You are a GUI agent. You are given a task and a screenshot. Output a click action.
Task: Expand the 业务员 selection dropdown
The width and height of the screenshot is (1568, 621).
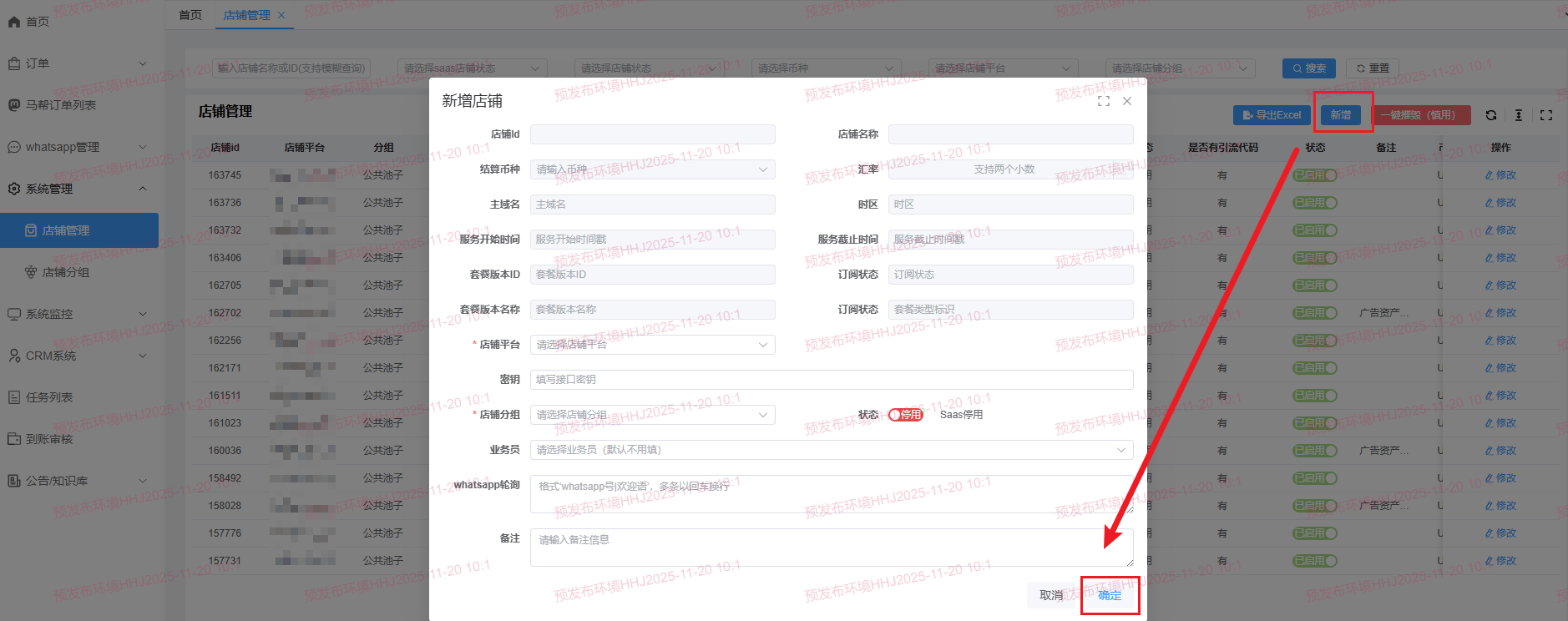[831, 450]
